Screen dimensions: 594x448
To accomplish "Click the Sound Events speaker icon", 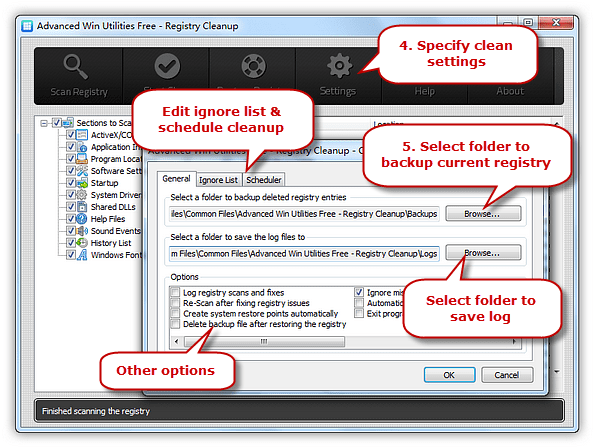I will pyautogui.click(x=82, y=231).
